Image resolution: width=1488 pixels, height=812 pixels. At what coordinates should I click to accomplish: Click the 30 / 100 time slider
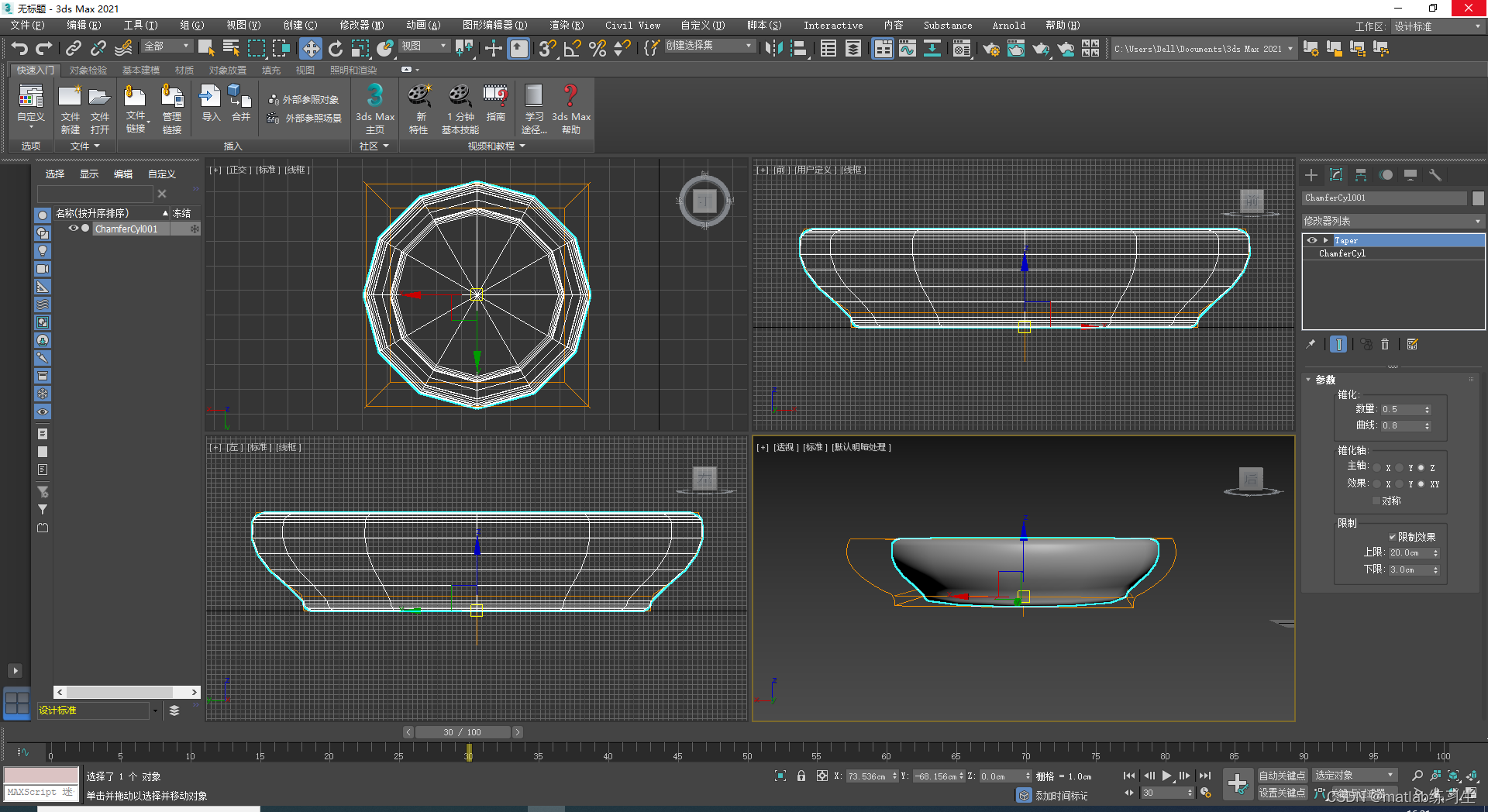463,732
